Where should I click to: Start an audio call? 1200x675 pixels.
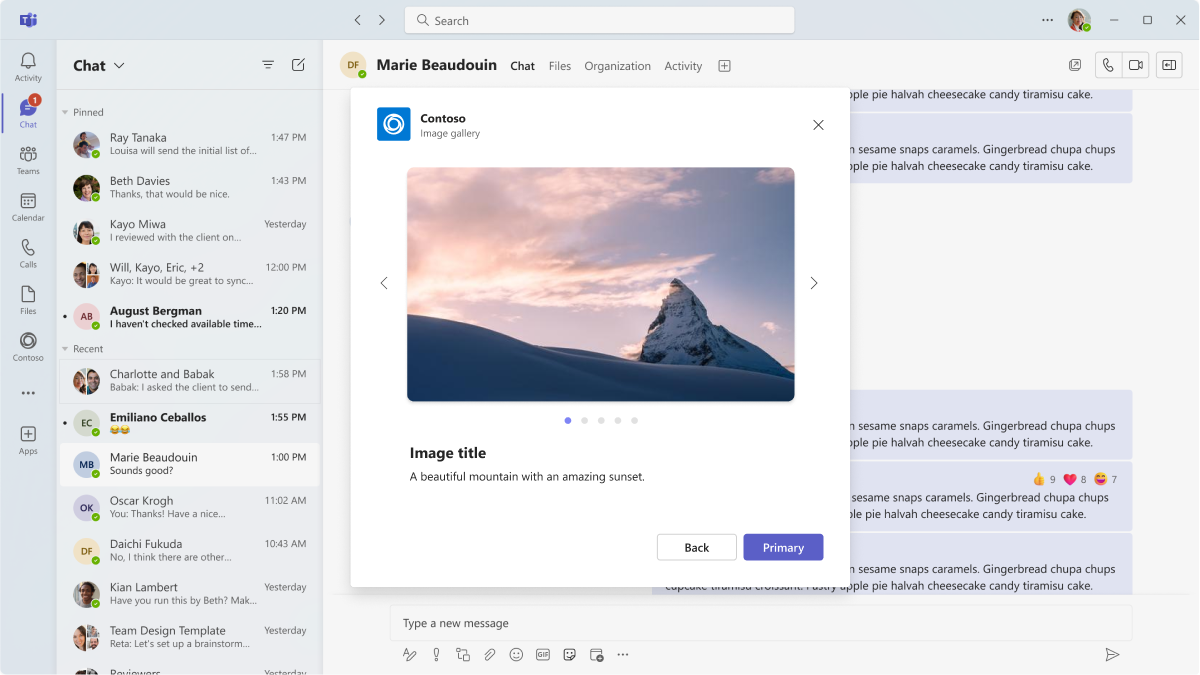point(1108,65)
